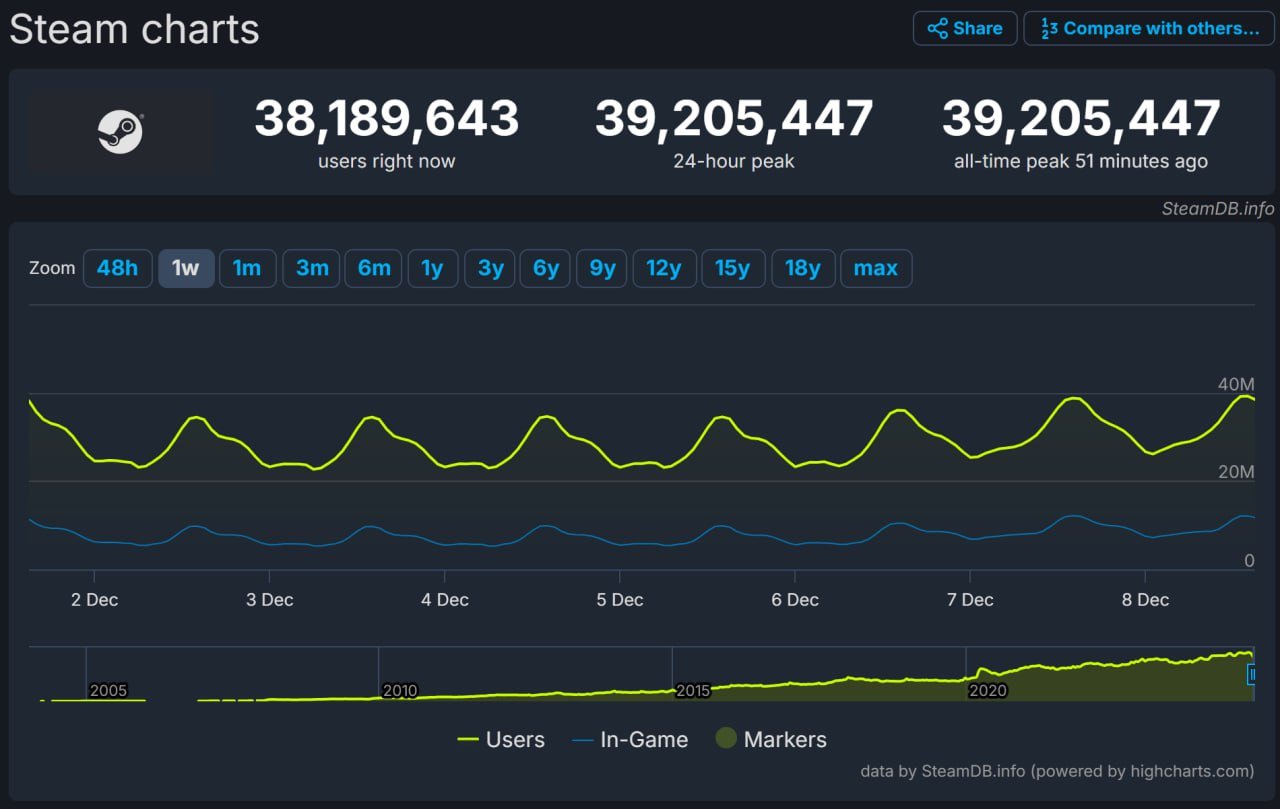Viewport: 1280px width, 809px height.
Task: Click the Steam charts heading
Action: pyautogui.click(x=134, y=30)
